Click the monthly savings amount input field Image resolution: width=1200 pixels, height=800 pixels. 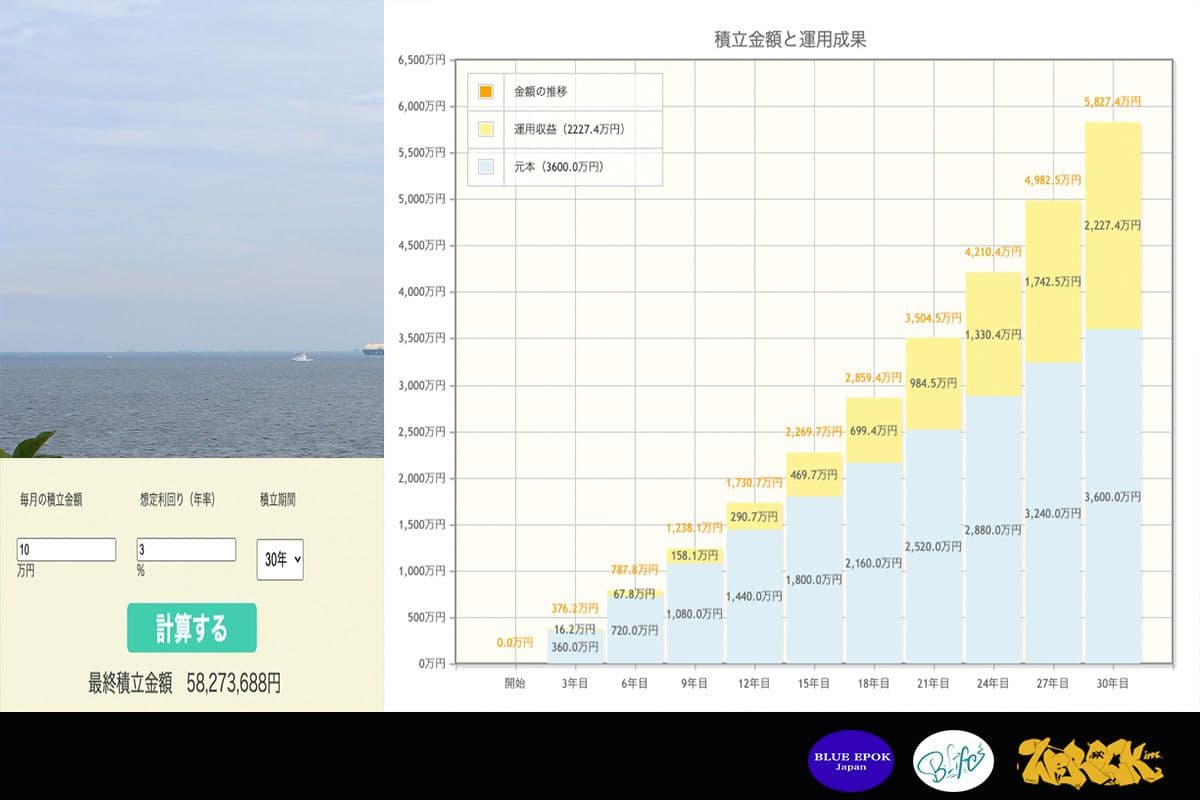pyautogui.click(x=66, y=550)
